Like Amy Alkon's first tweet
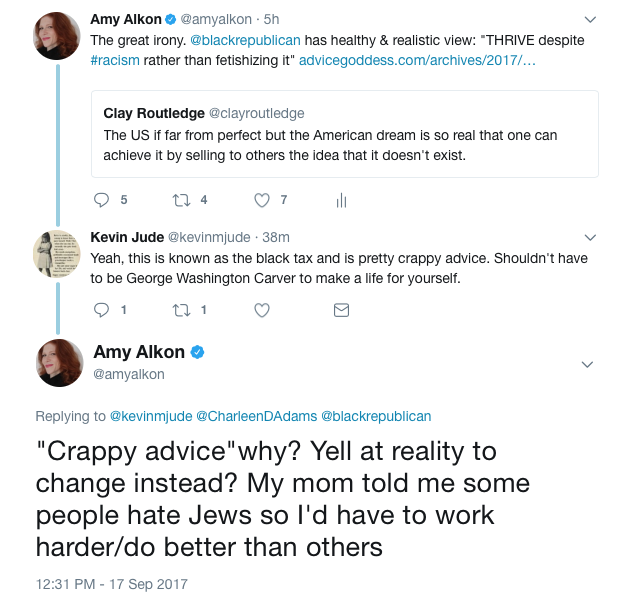Screen dimensions: 633x594 [262, 200]
